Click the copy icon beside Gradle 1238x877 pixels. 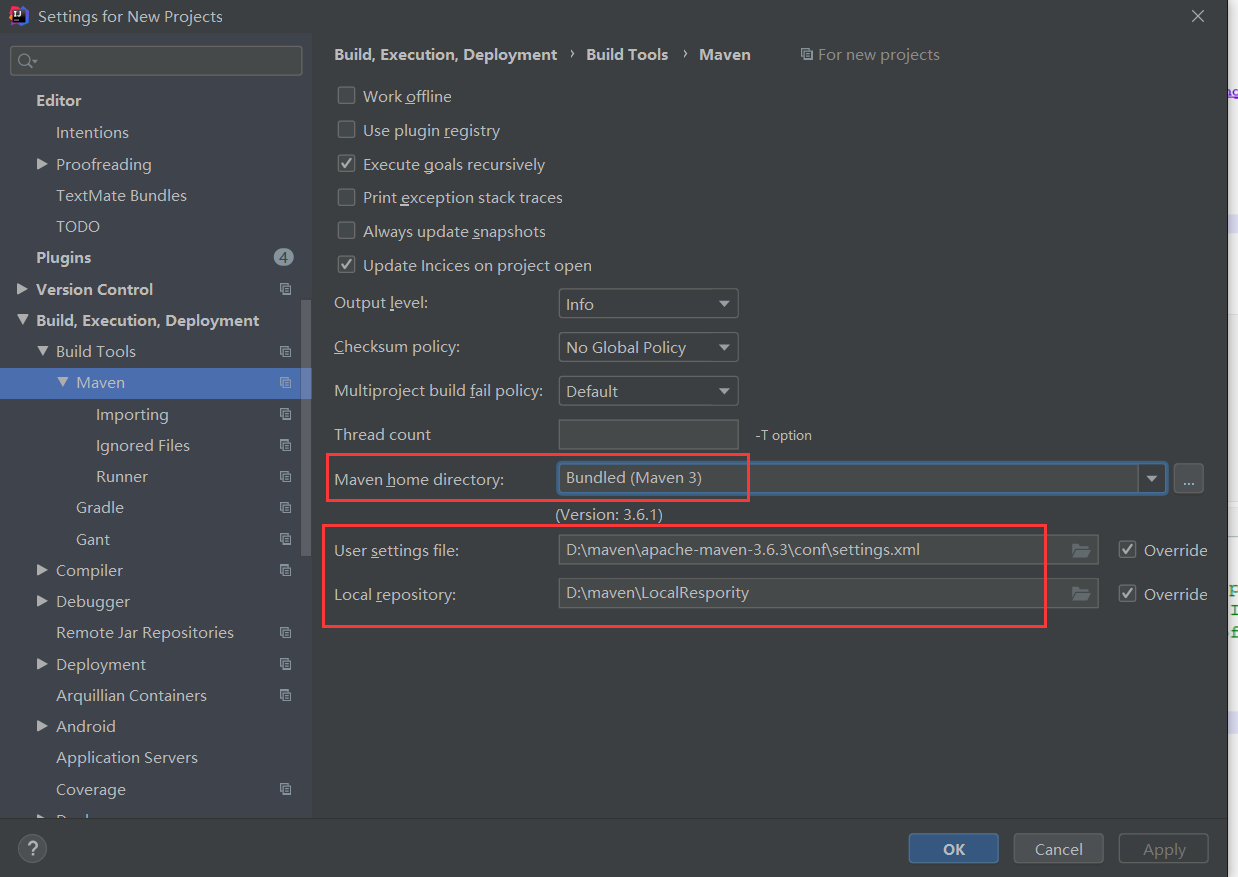pyautogui.click(x=286, y=507)
